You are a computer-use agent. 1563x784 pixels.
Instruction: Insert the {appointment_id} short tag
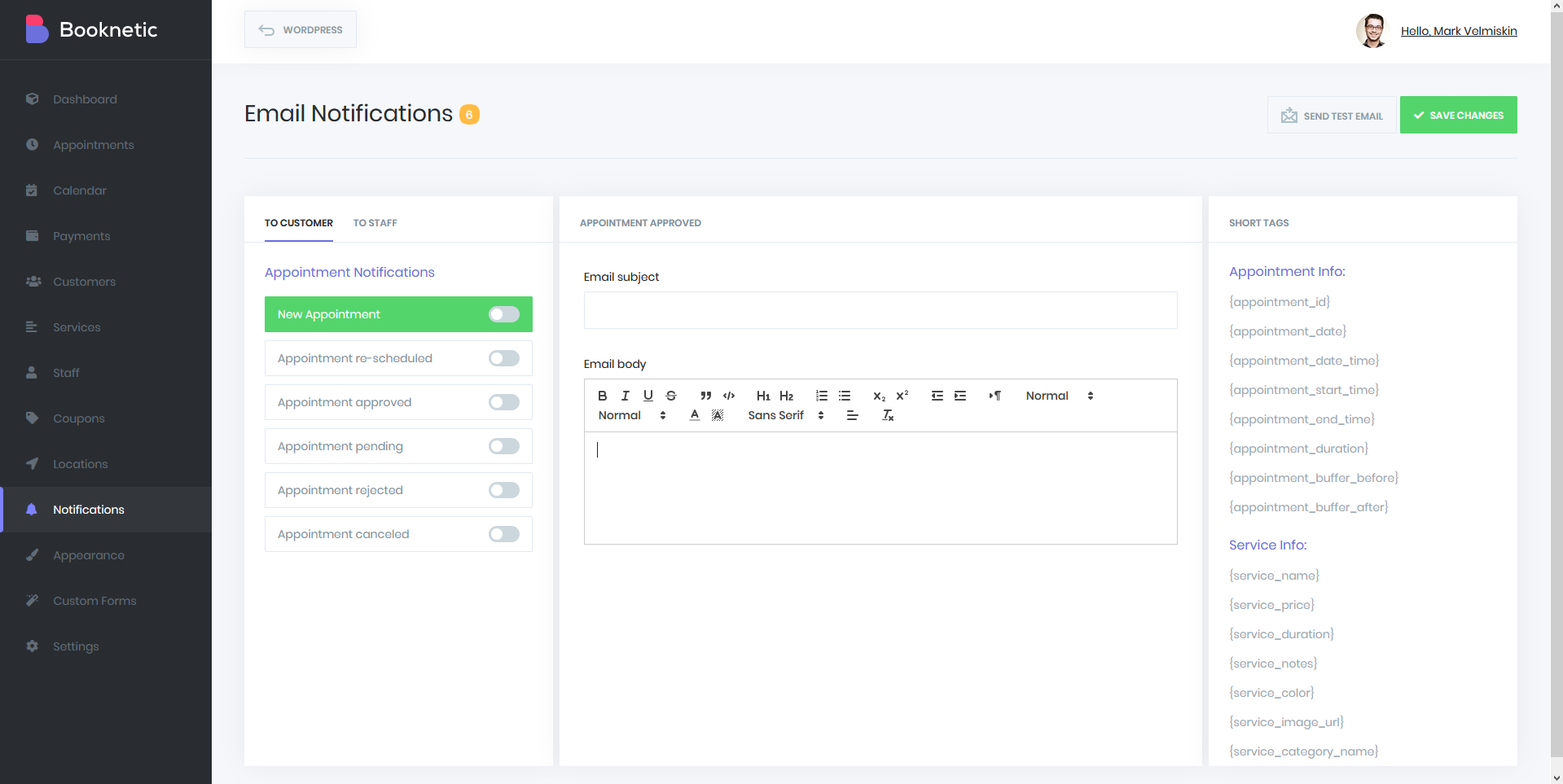1280,302
